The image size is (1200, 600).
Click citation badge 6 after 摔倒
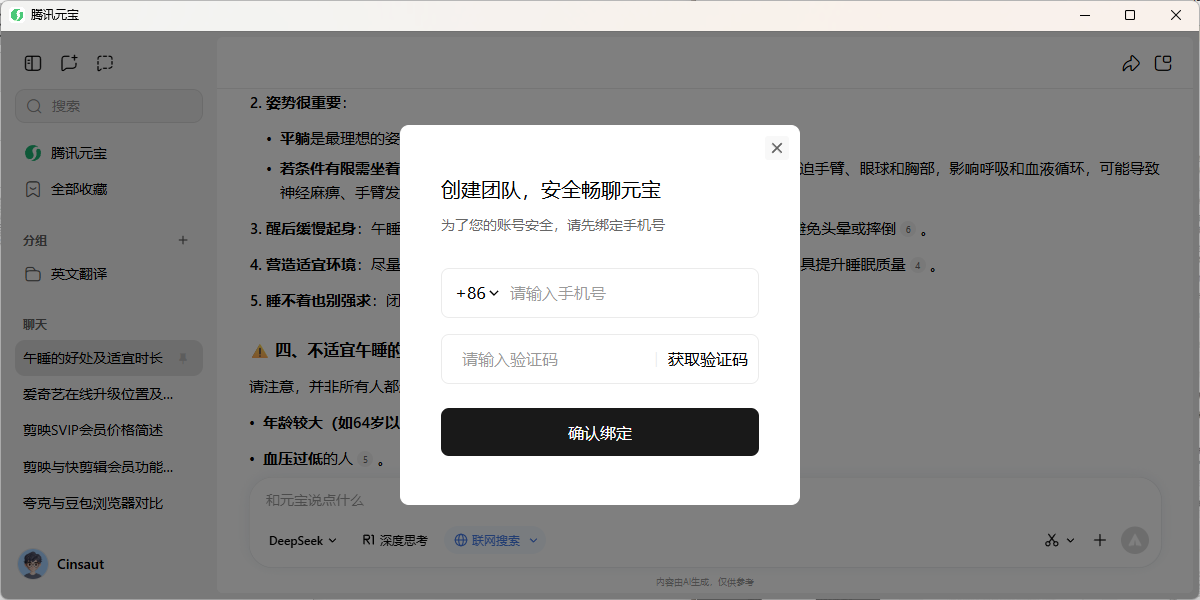point(908,229)
